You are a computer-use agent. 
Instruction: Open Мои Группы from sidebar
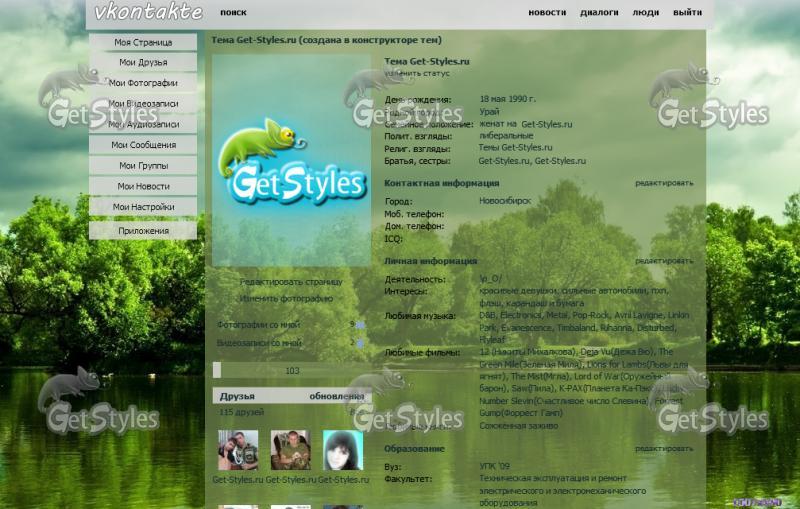pos(143,166)
